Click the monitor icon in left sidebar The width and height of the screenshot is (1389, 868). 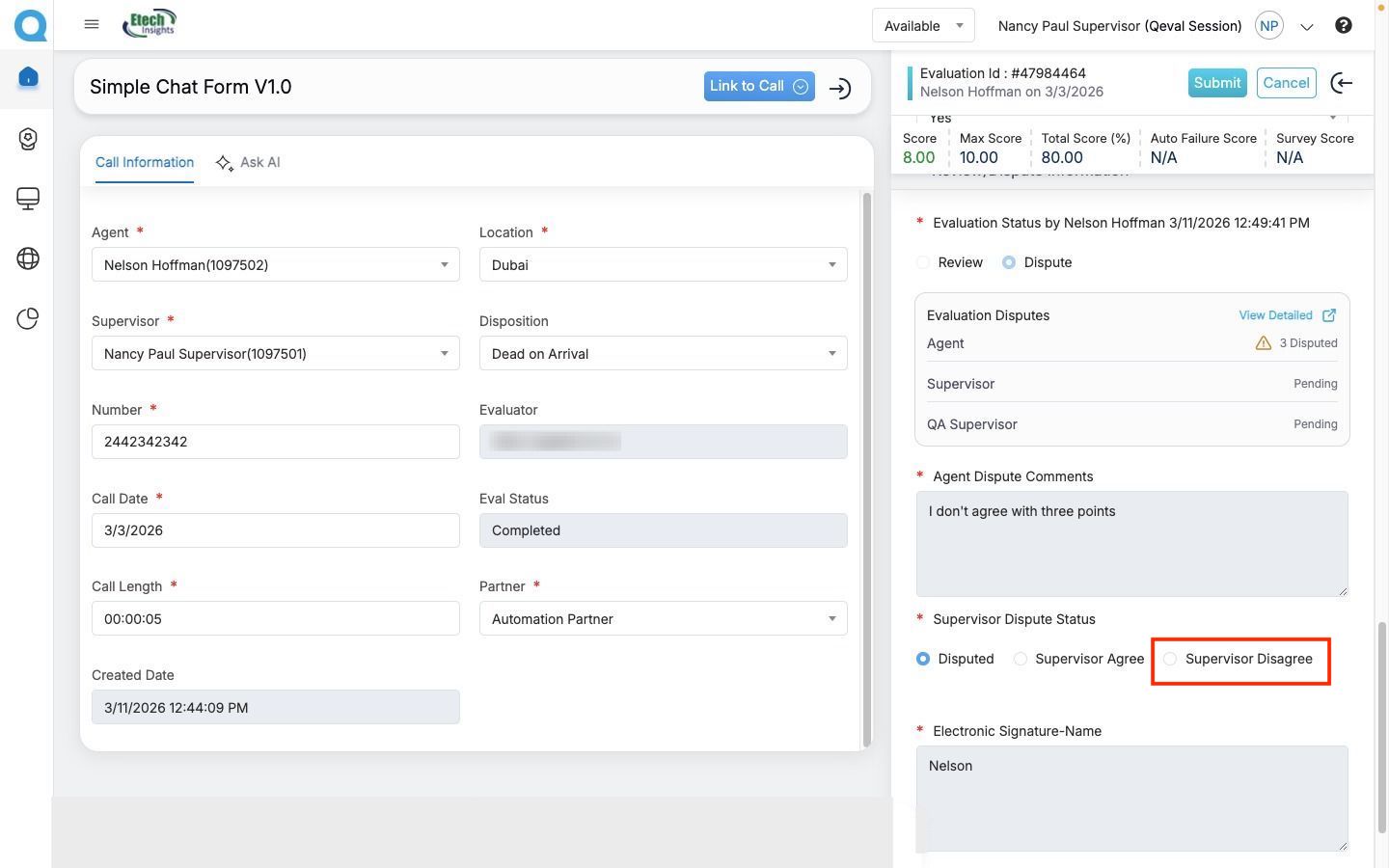(28, 199)
